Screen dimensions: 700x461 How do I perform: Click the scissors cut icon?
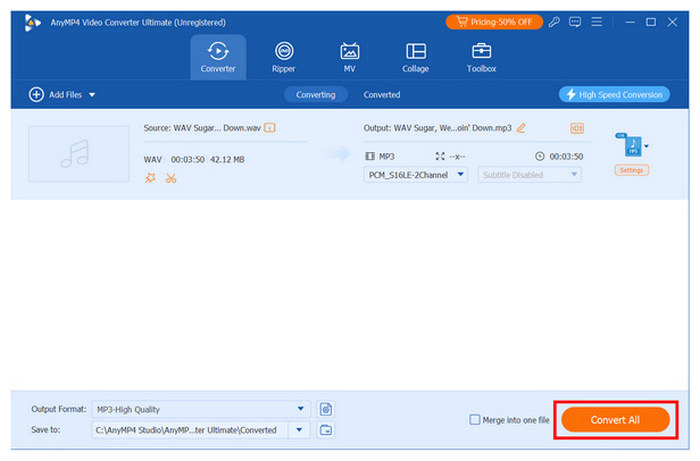click(171, 179)
